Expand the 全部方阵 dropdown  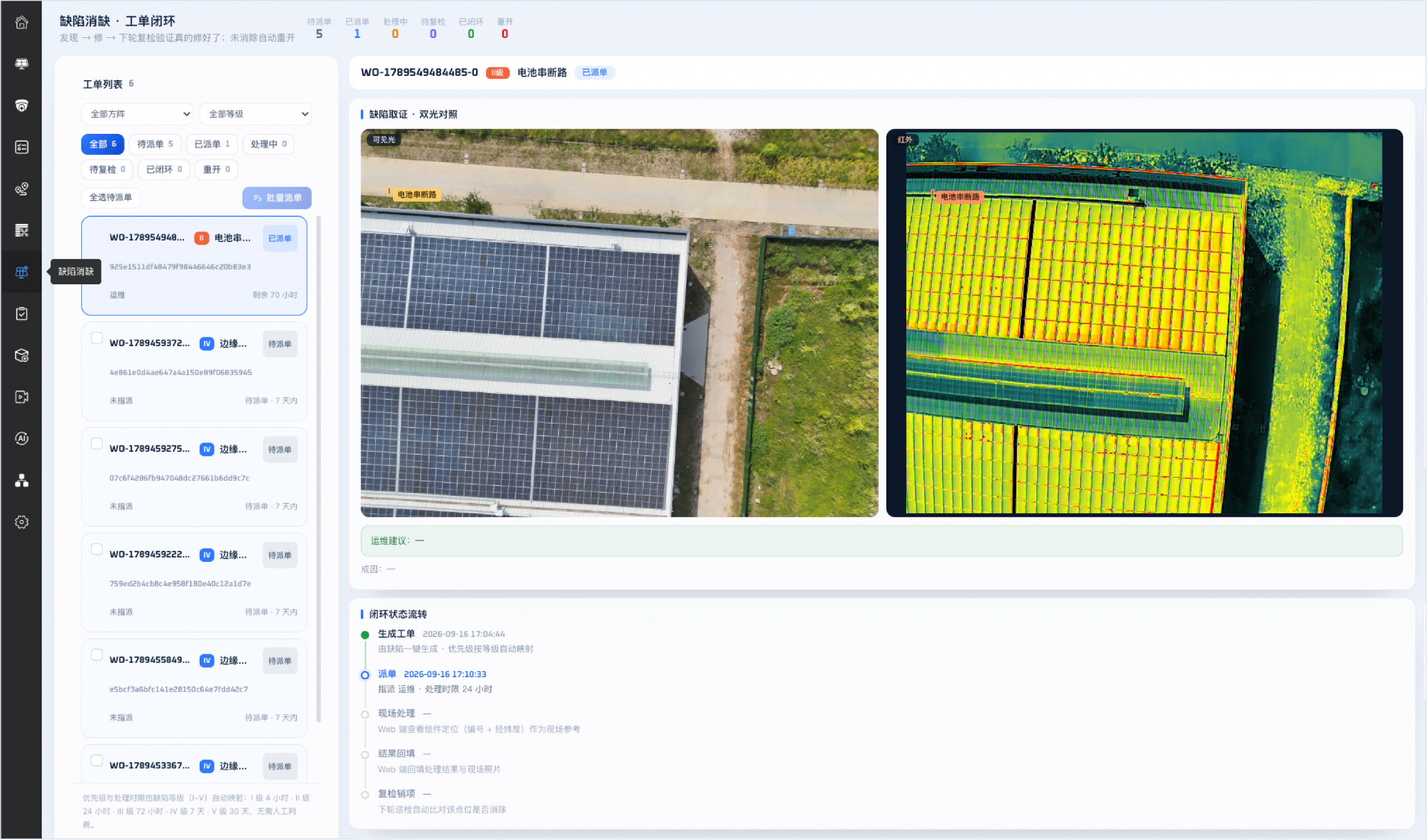coord(138,114)
